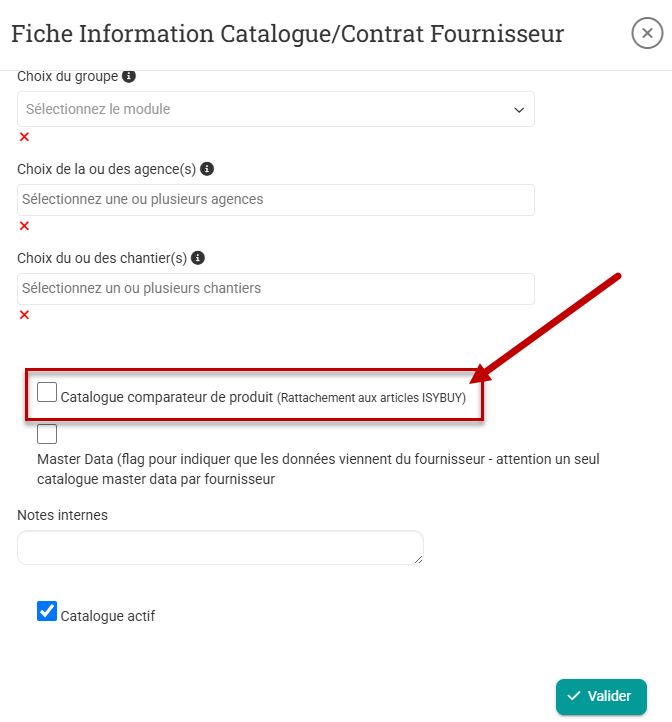Click the info icon beside Choix du groupe
Screen dimensions: 672x722
pyautogui.click(x=129, y=76)
